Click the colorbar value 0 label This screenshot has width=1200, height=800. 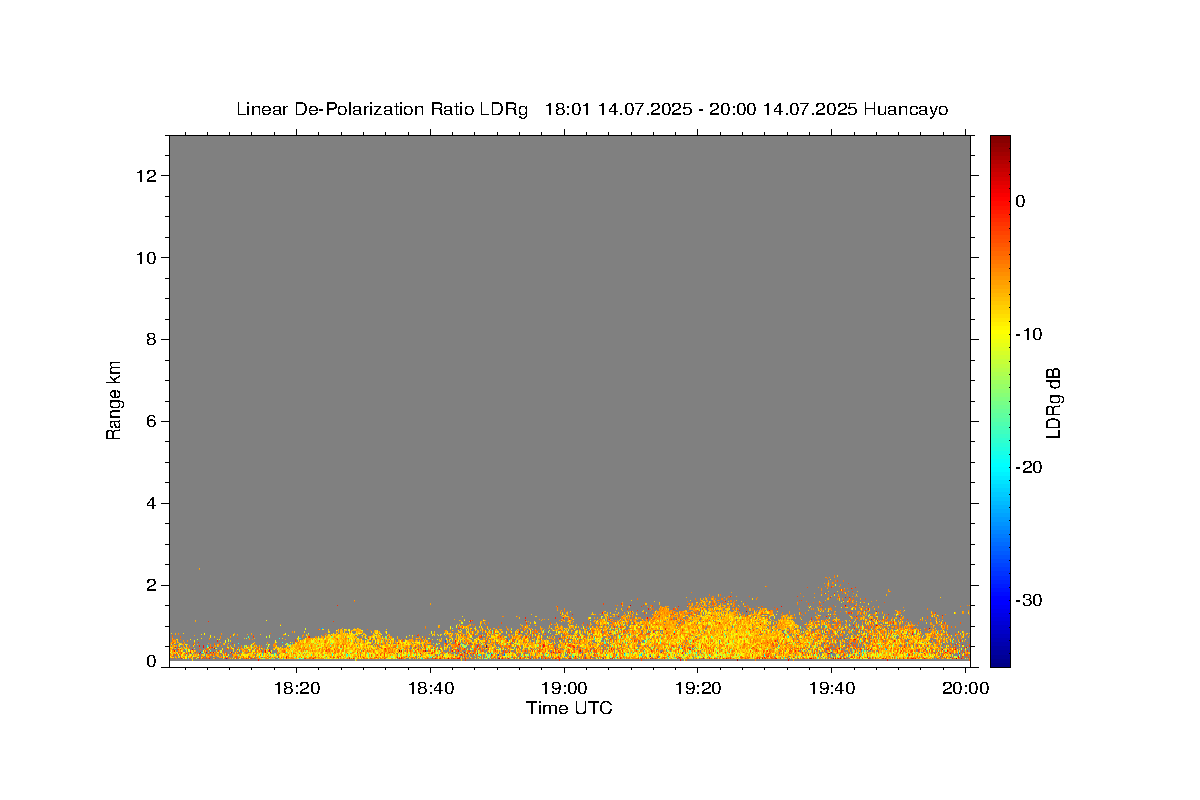point(1021,201)
